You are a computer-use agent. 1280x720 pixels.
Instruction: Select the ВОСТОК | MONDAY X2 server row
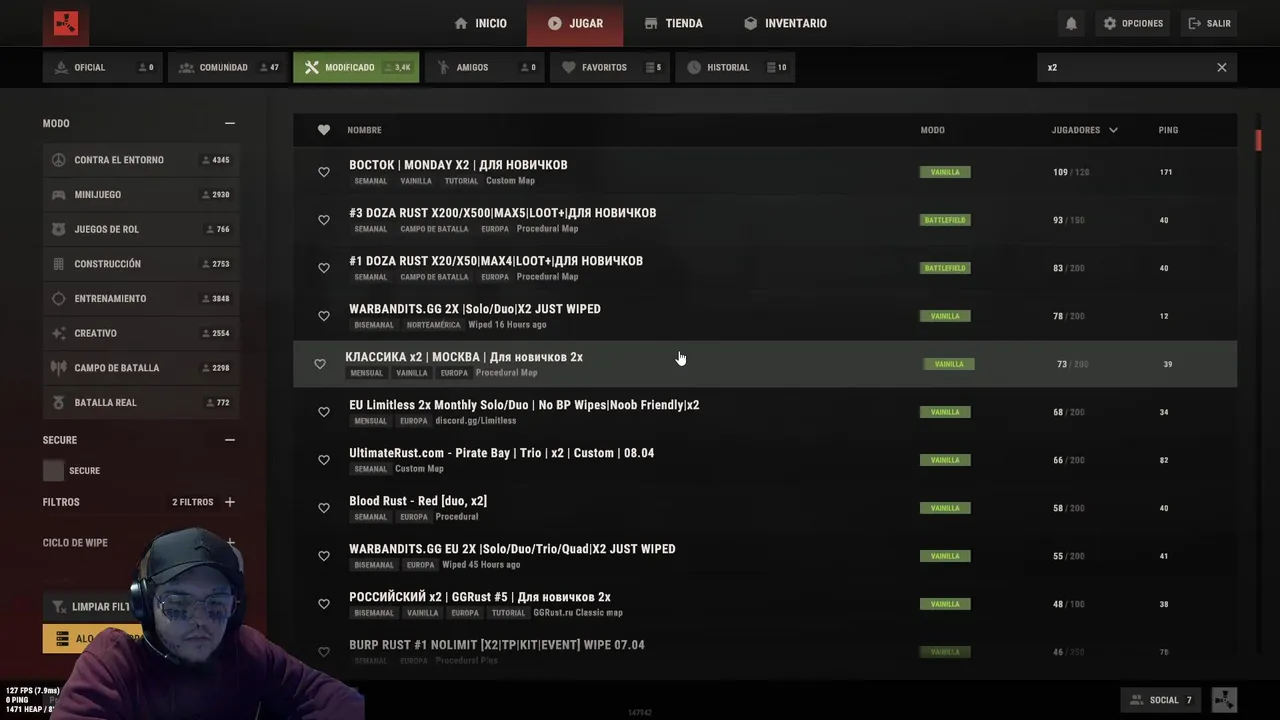765,172
